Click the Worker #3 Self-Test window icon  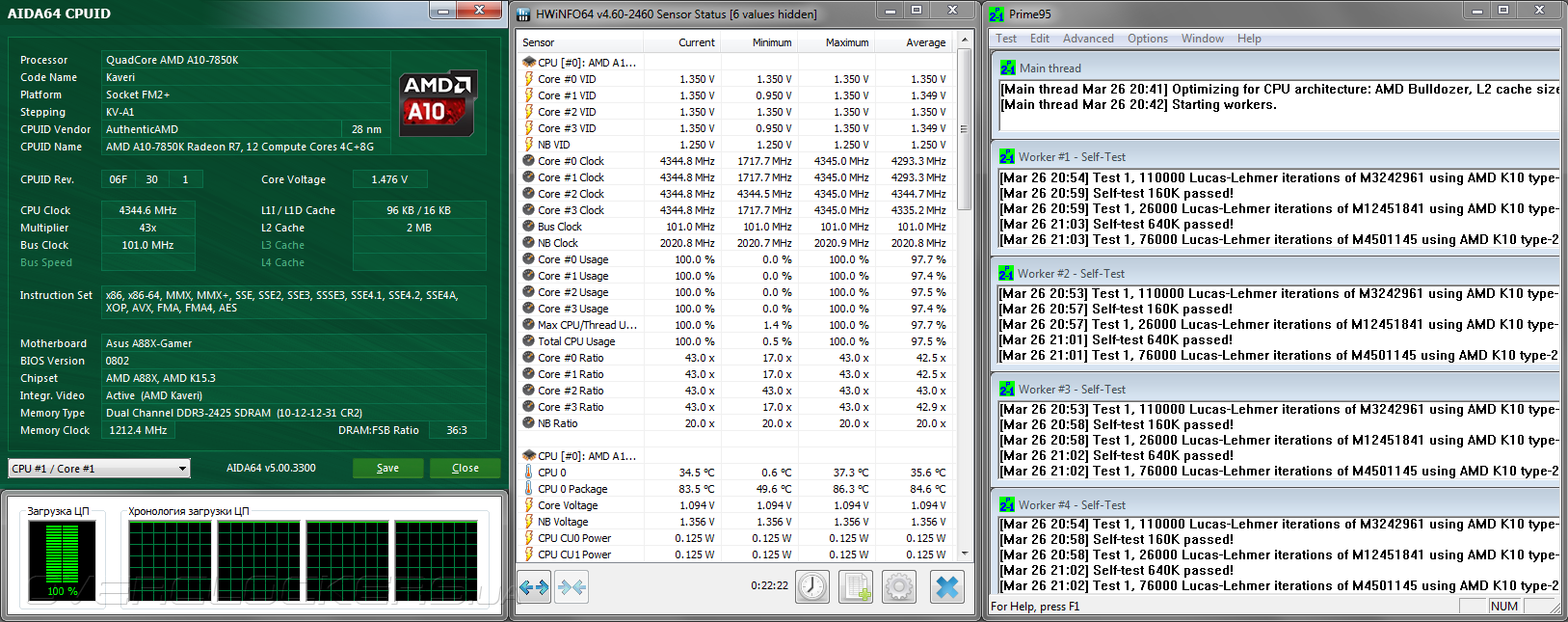click(x=1007, y=389)
